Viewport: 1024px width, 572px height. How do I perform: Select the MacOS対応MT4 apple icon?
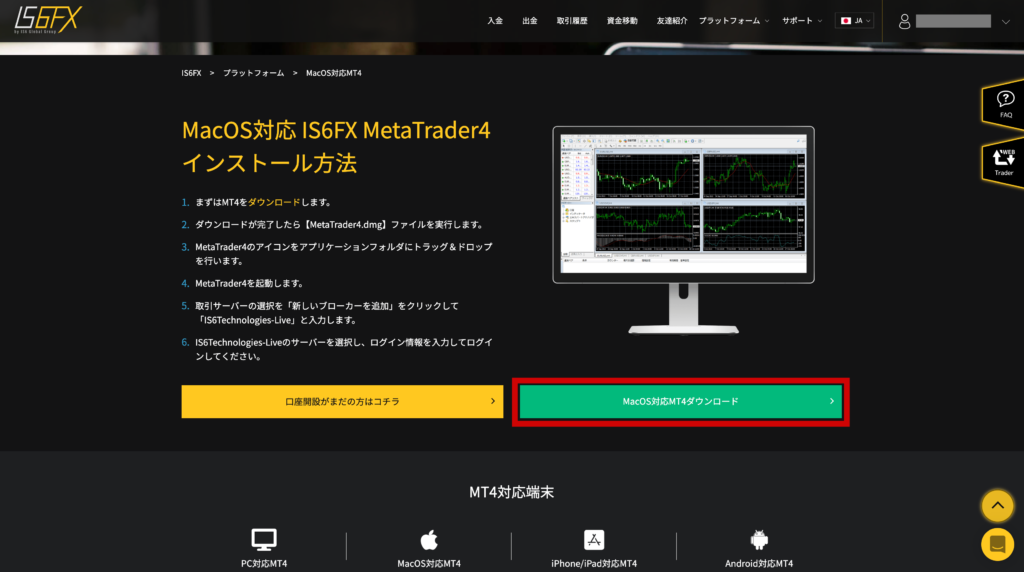429,540
